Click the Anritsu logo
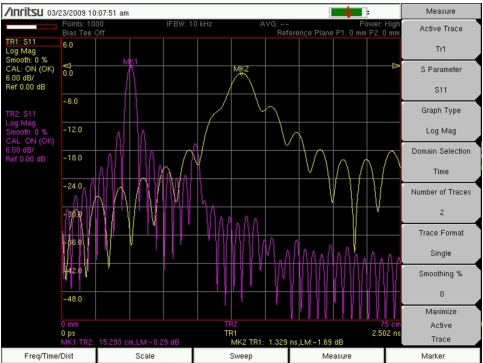 point(23,12)
